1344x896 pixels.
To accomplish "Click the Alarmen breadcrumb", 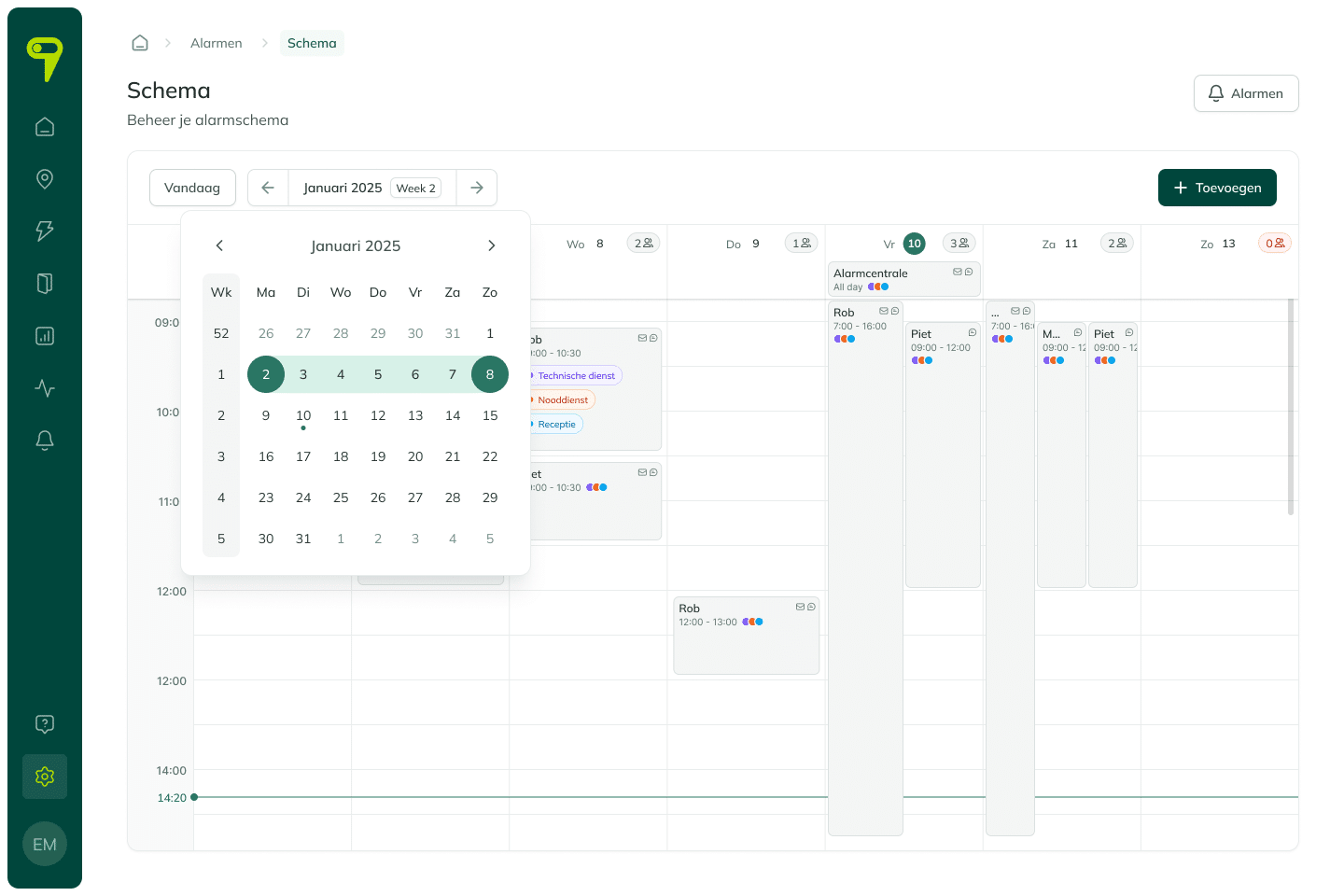I will click(216, 43).
